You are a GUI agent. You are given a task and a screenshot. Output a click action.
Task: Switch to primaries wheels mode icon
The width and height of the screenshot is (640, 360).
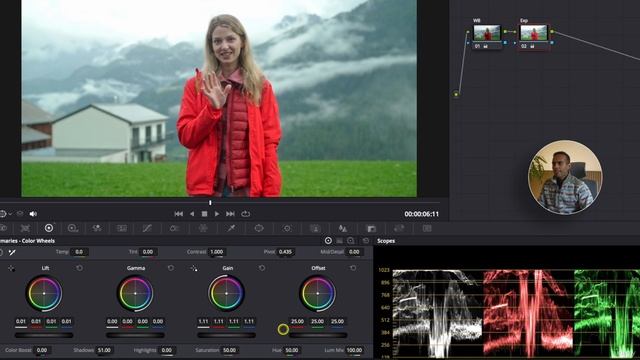coord(328,241)
